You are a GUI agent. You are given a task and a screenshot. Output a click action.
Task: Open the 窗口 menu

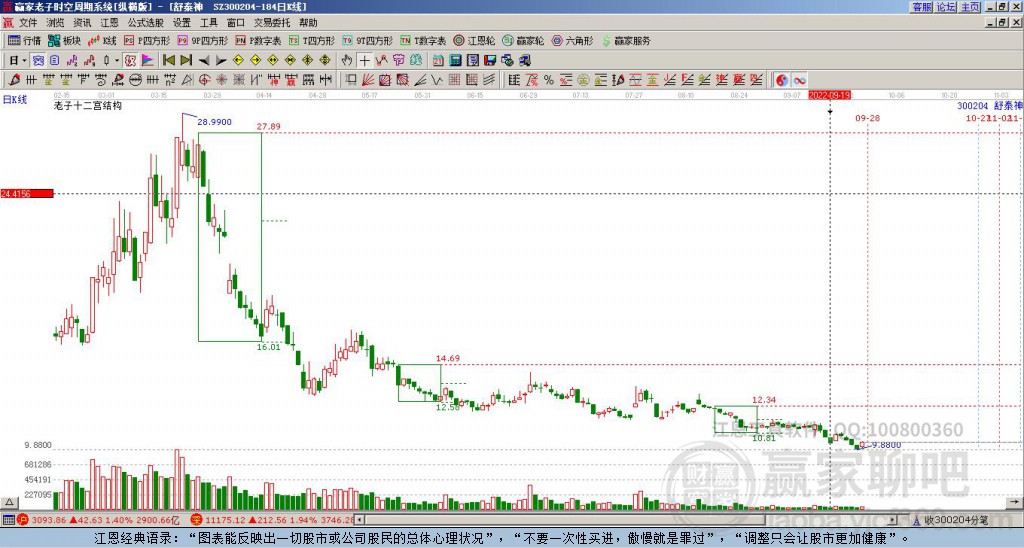[236, 23]
